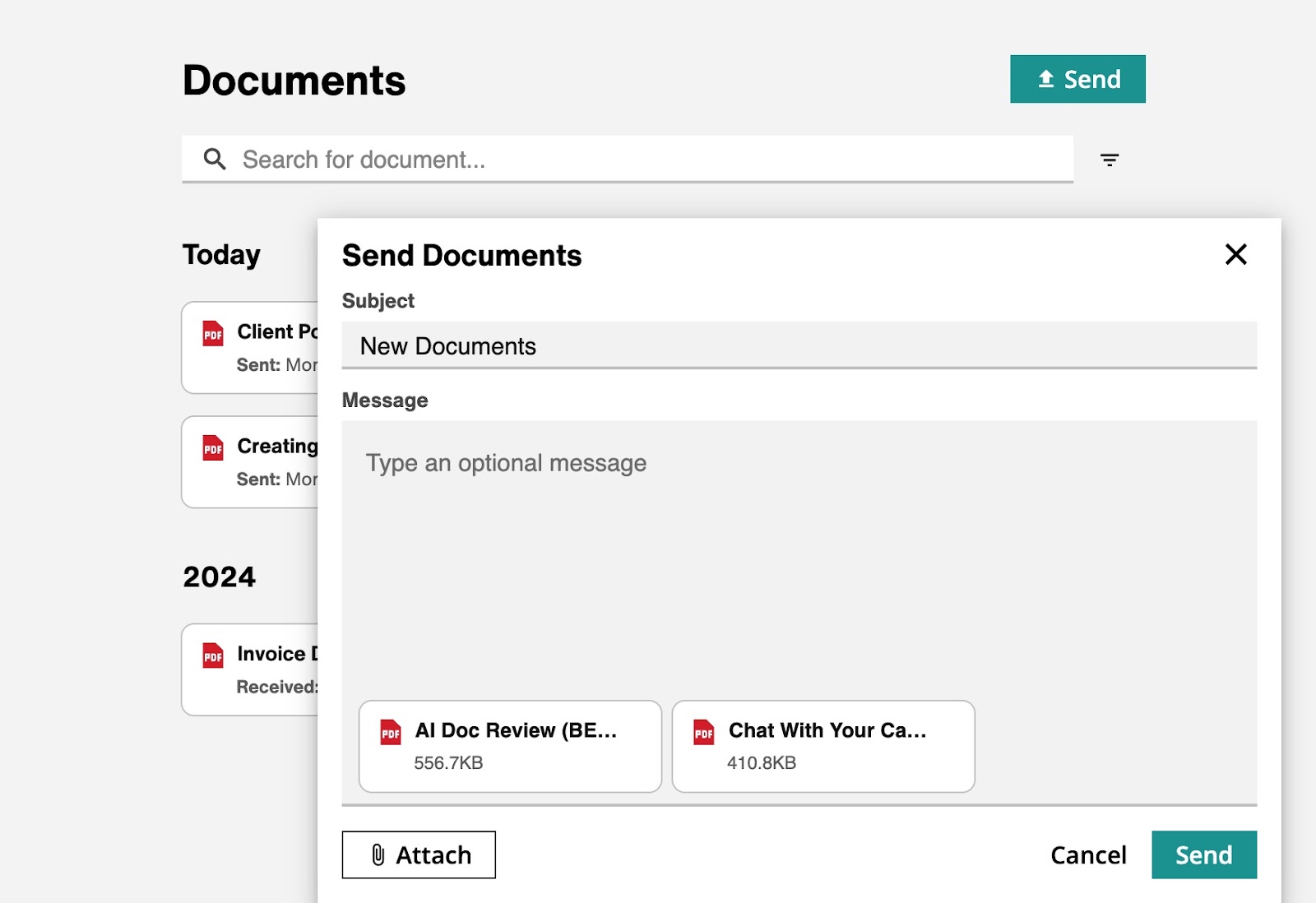This screenshot has height=903, width=1316.
Task: Click the Attach button
Action: click(419, 855)
